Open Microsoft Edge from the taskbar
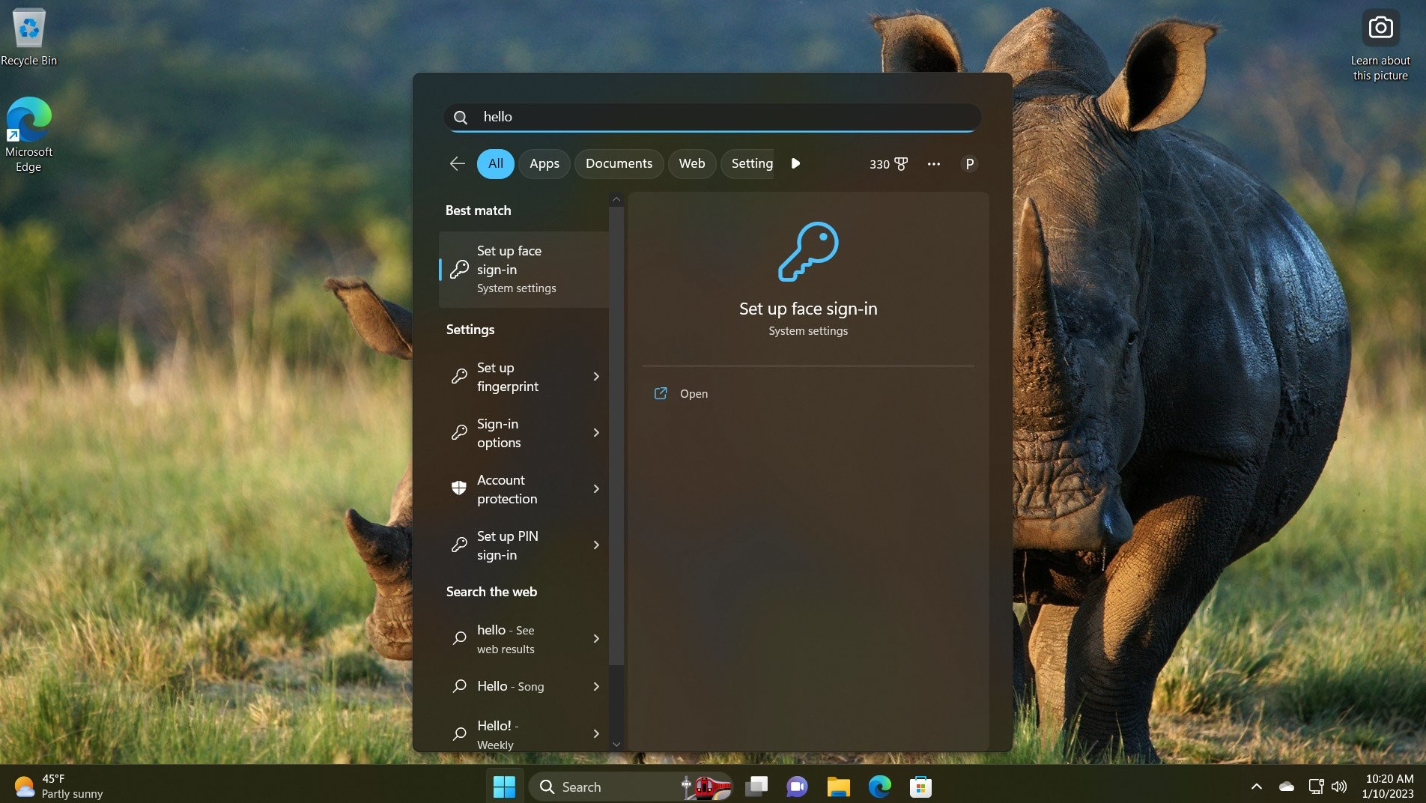 click(879, 787)
